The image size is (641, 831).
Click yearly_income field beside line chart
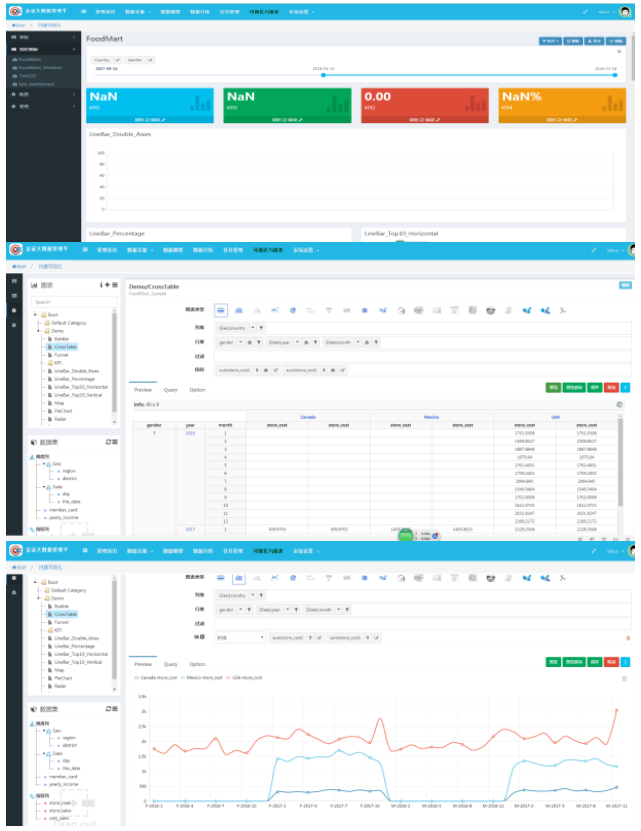(64, 784)
